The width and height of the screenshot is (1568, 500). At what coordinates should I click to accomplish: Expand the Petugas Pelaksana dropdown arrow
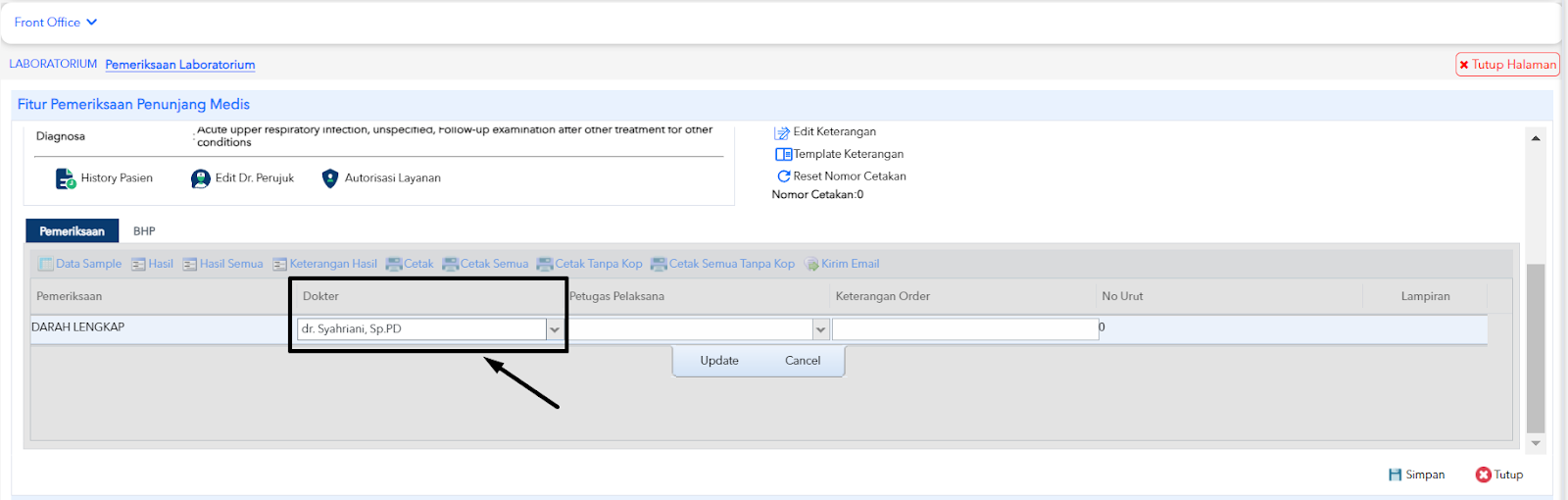pyautogui.click(x=821, y=329)
